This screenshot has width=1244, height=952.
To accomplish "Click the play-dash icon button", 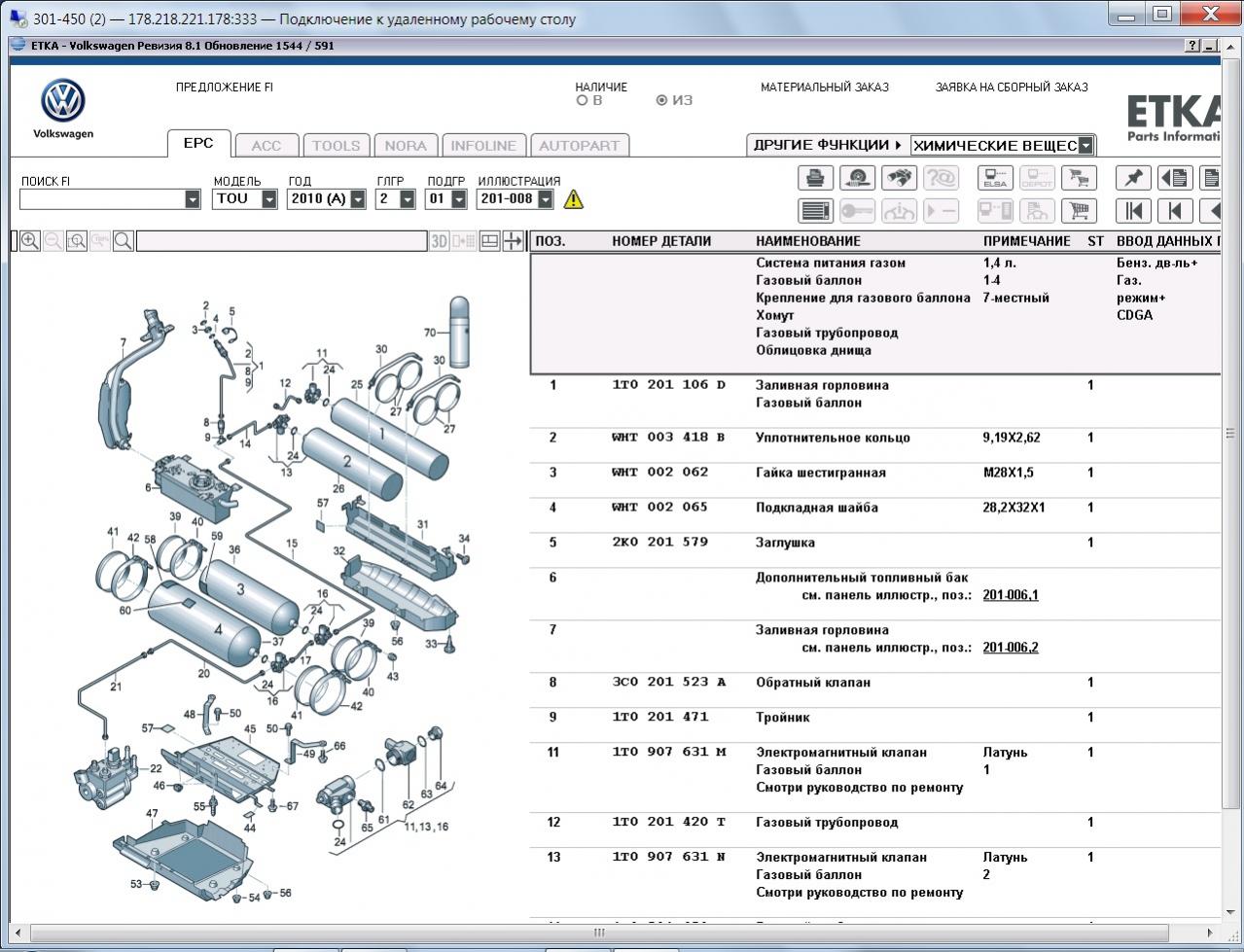I will tap(942, 211).
